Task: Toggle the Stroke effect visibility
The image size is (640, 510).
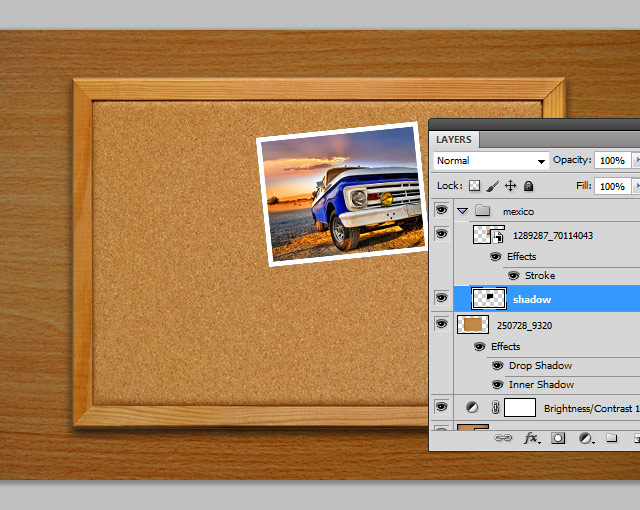Action: coord(513,275)
